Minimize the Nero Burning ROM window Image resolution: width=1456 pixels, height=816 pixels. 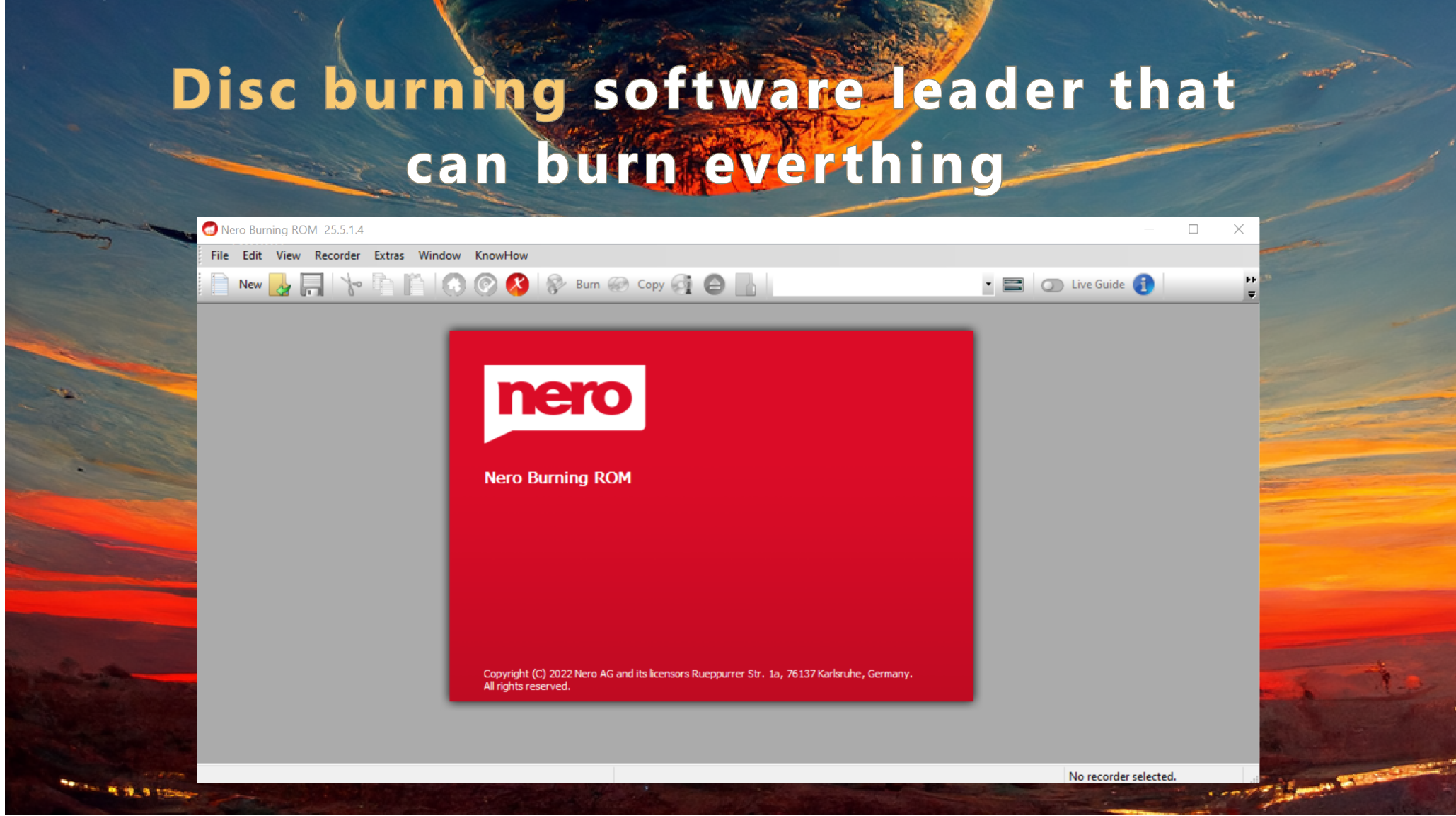point(1149,229)
